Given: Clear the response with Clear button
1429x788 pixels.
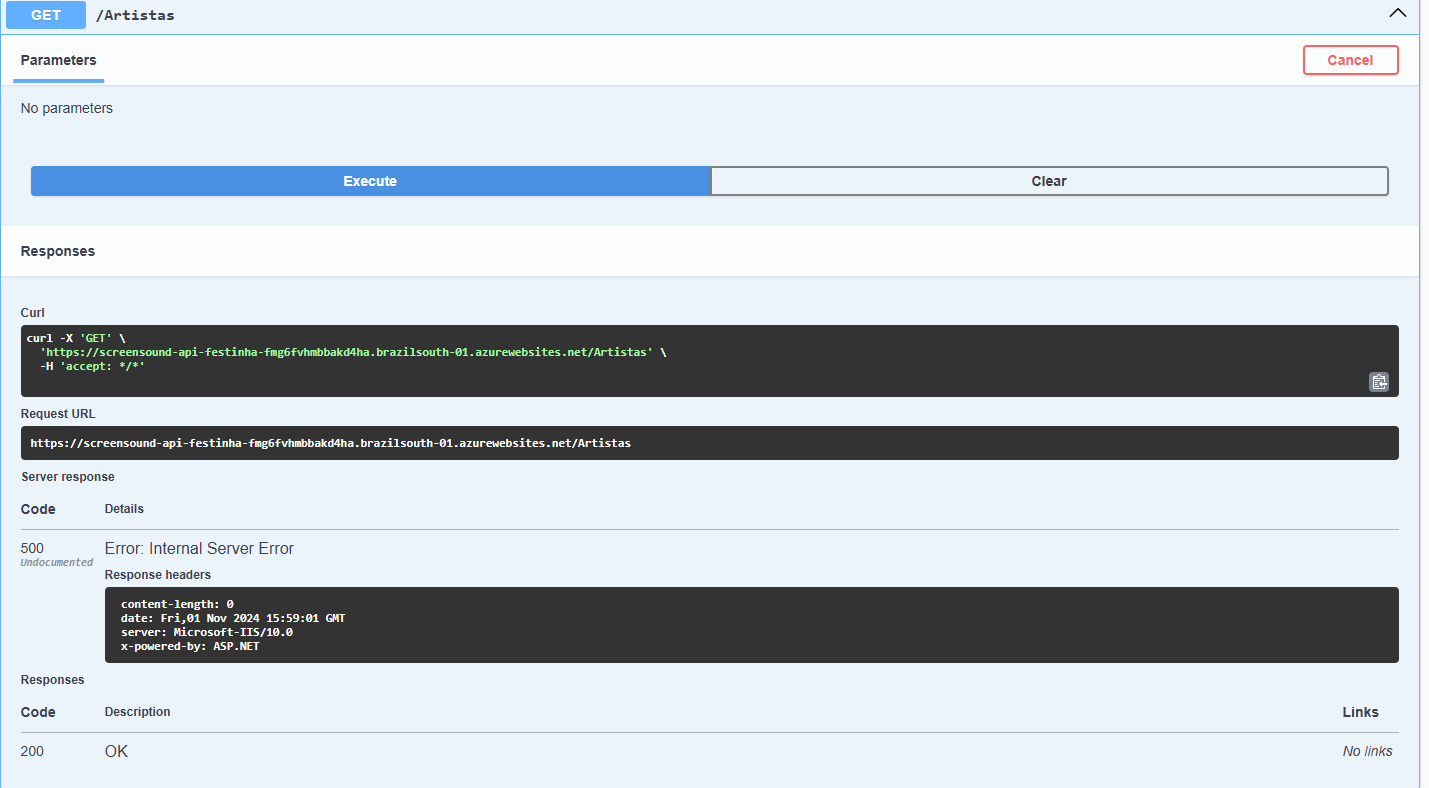Looking at the screenshot, I should pos(1049,181).
